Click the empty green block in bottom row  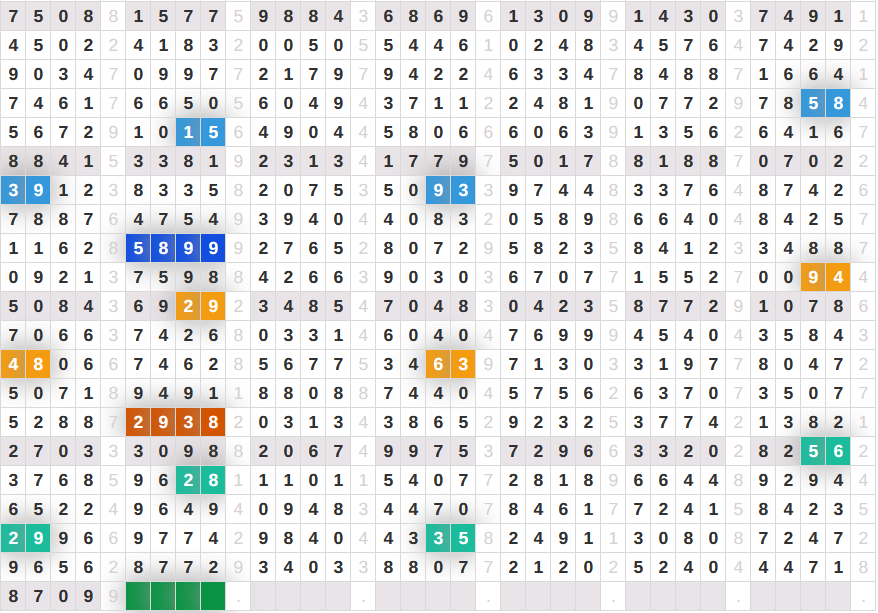coord(175,596)
